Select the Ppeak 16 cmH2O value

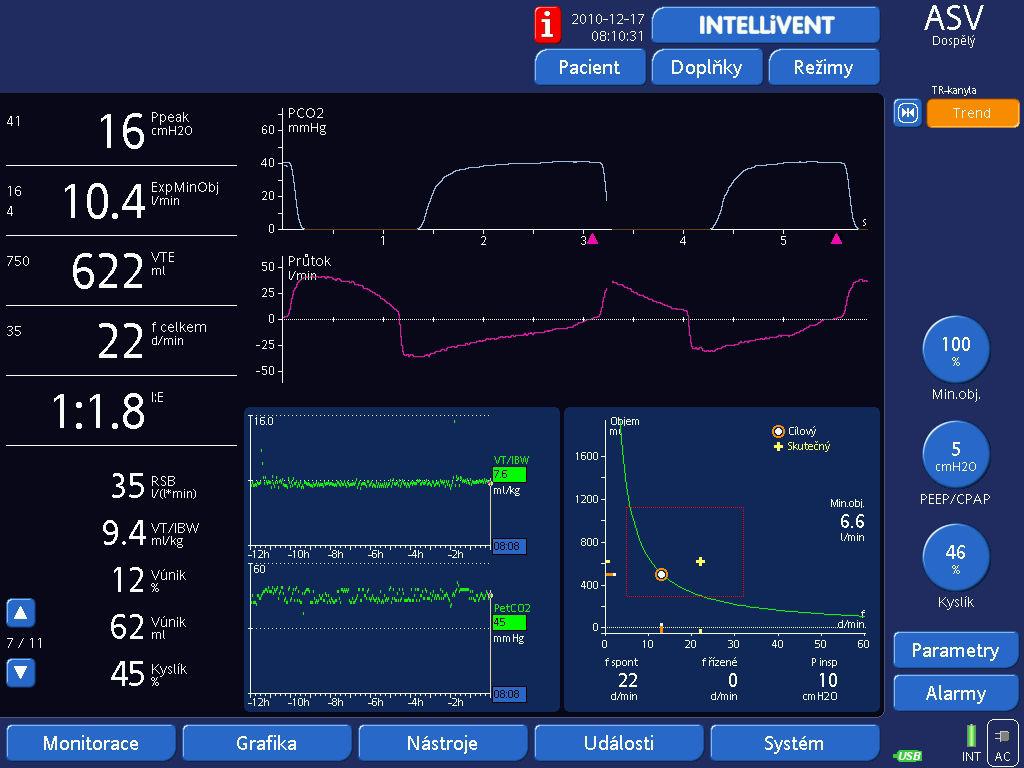(x=121, y=131)
